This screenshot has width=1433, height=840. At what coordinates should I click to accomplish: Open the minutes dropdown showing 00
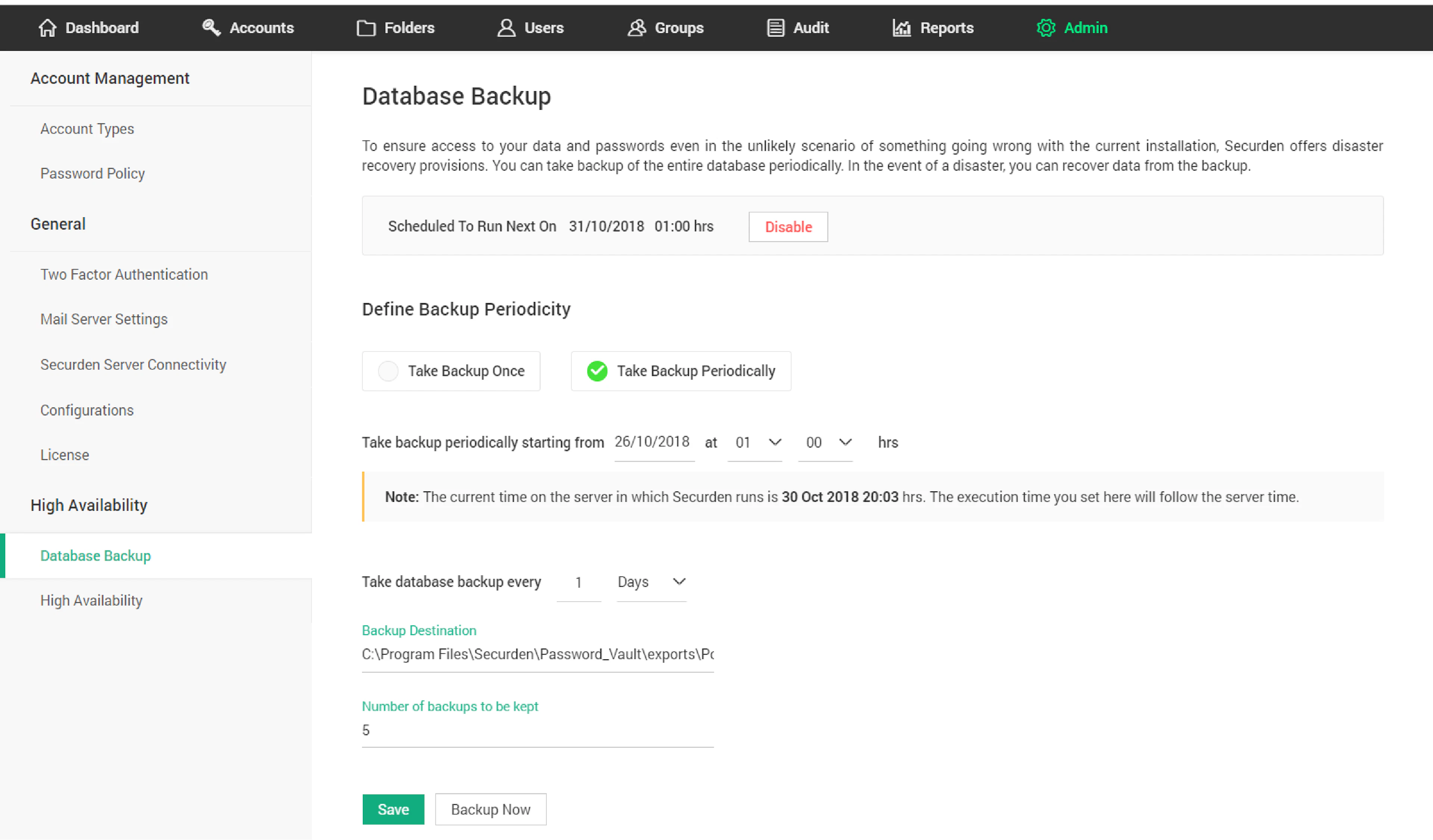(825, 443)
